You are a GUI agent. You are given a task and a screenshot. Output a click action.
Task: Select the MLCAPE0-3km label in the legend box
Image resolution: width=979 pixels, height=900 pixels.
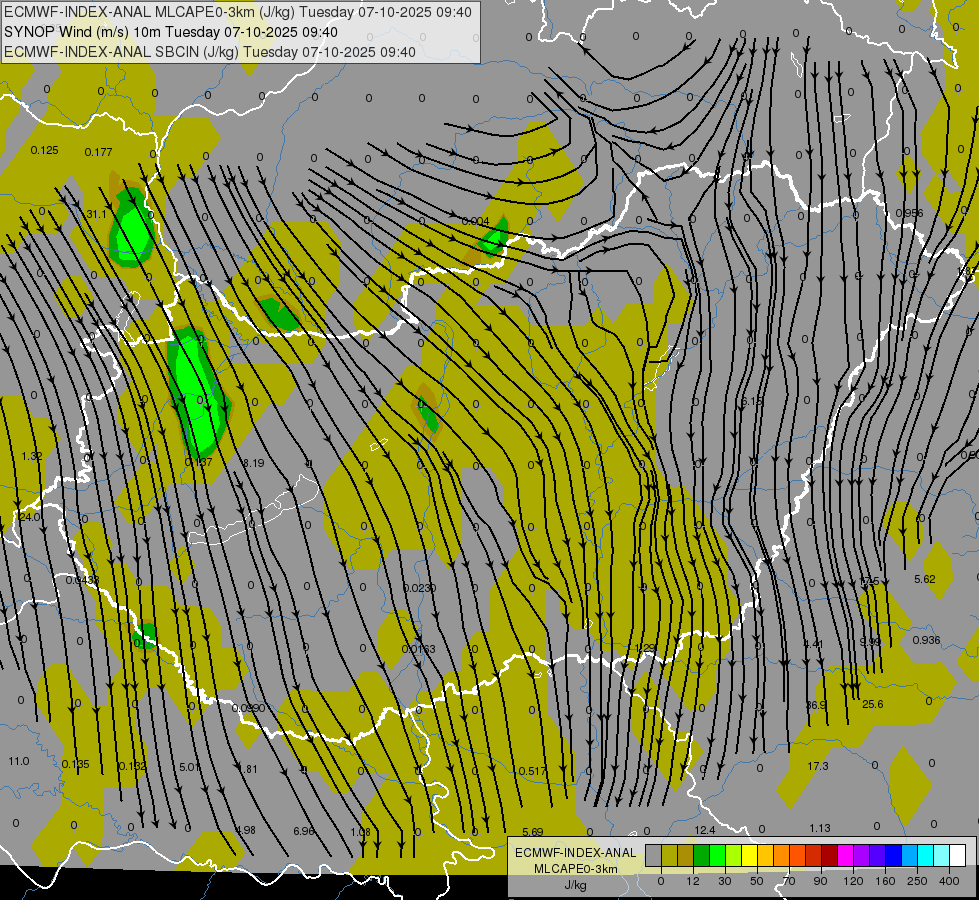click(576, 869)
